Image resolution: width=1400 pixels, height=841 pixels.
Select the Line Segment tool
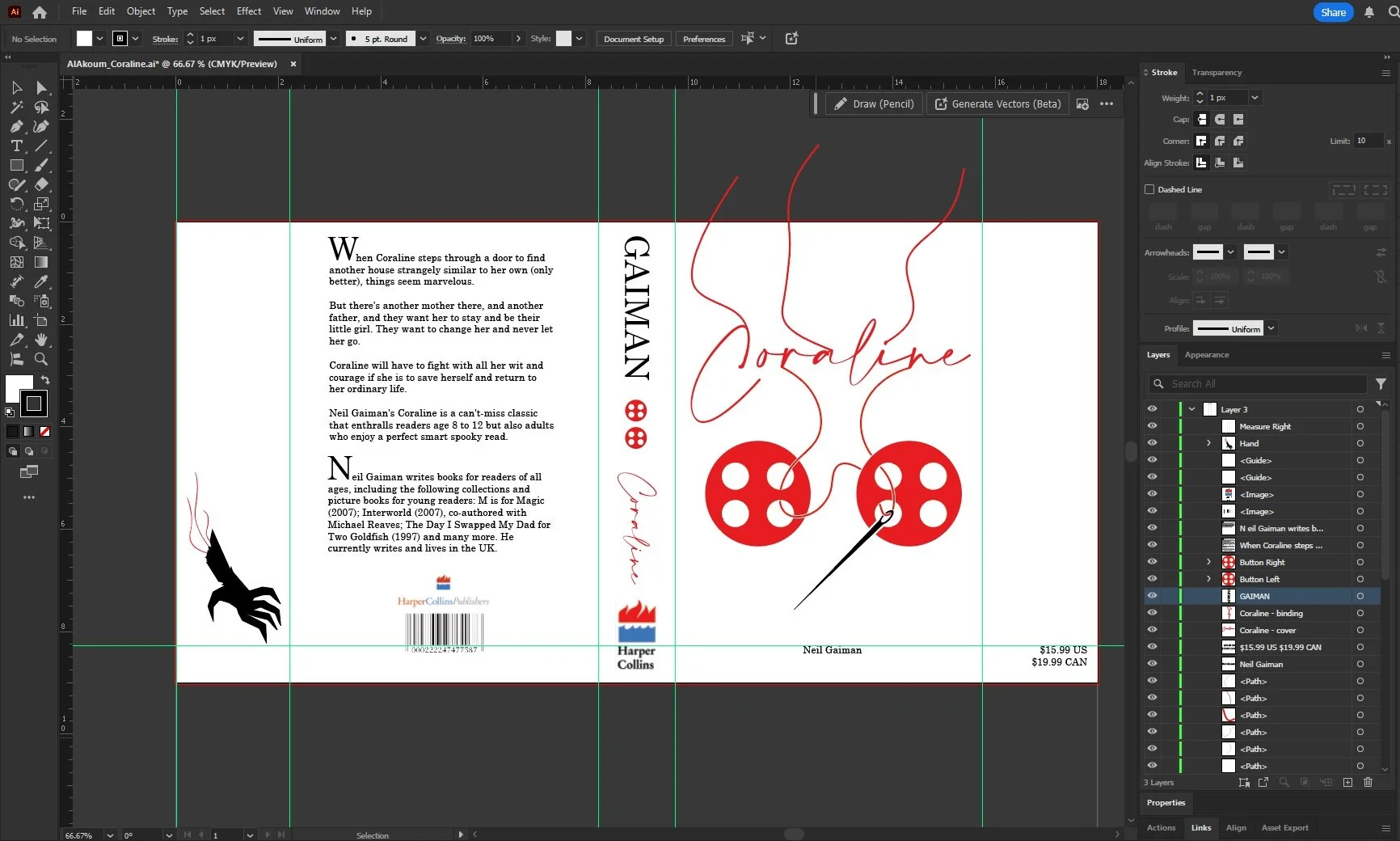tap(41, 146)
